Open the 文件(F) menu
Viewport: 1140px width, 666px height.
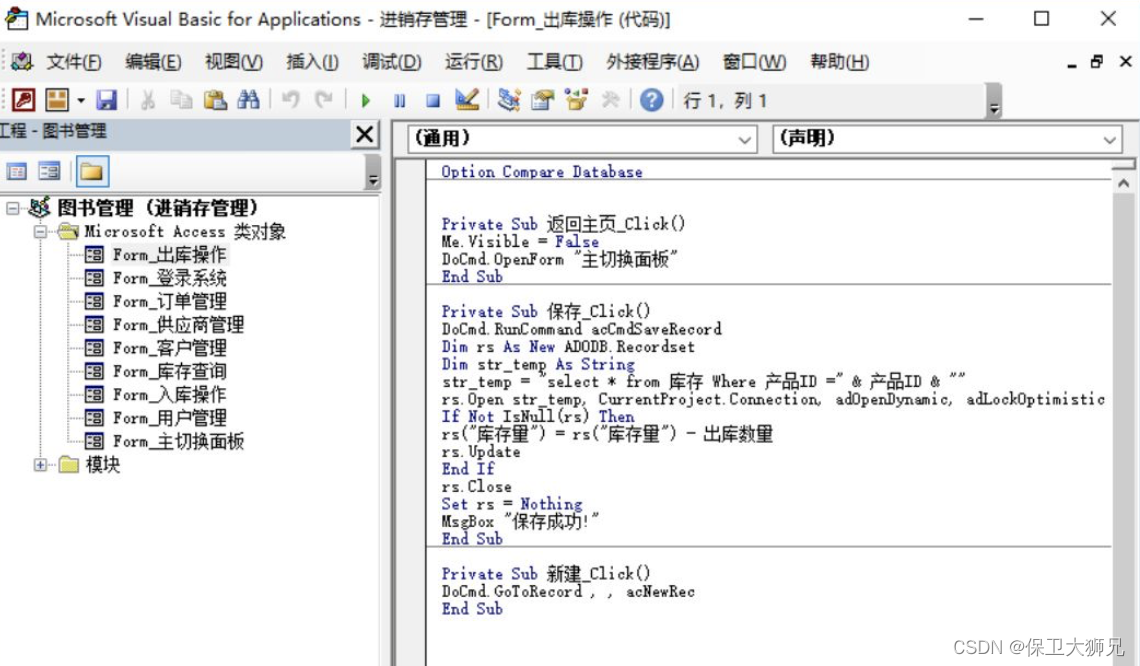(74, 63)
